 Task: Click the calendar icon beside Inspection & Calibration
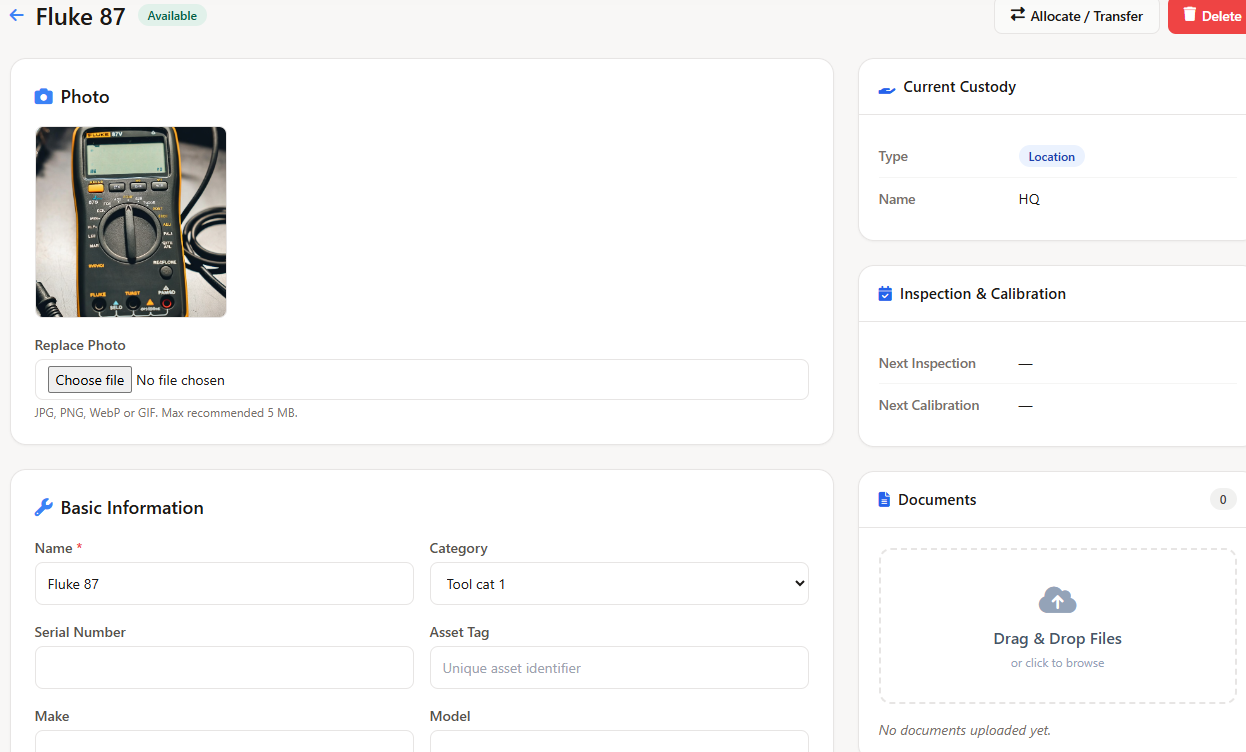[885, 294]
